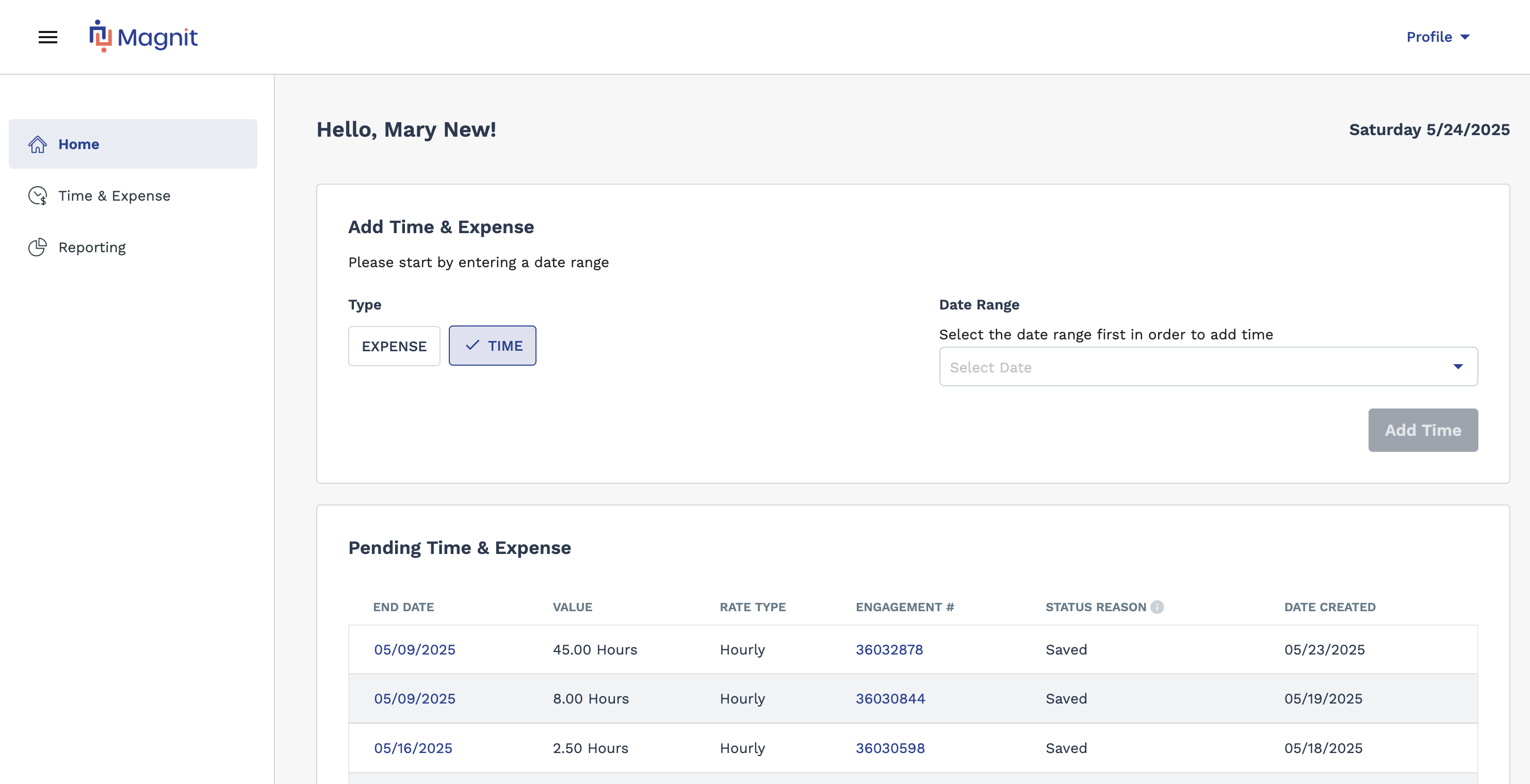1530x784 pixels.
Task: Click the 05/18/2025 date created cell
Action: click(x=1323, y=748)
